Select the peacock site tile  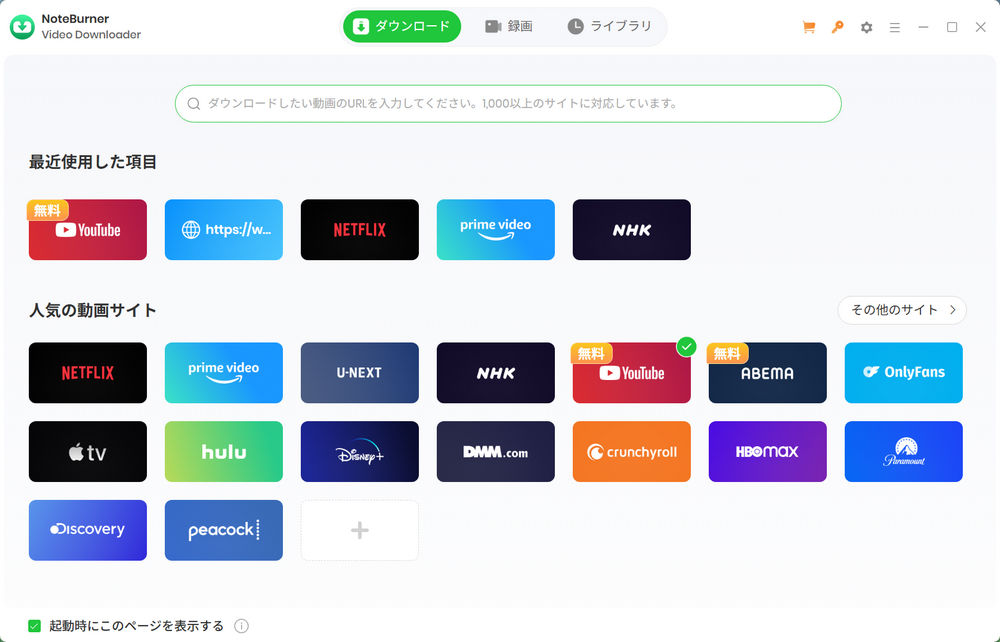tap(224, 530)
